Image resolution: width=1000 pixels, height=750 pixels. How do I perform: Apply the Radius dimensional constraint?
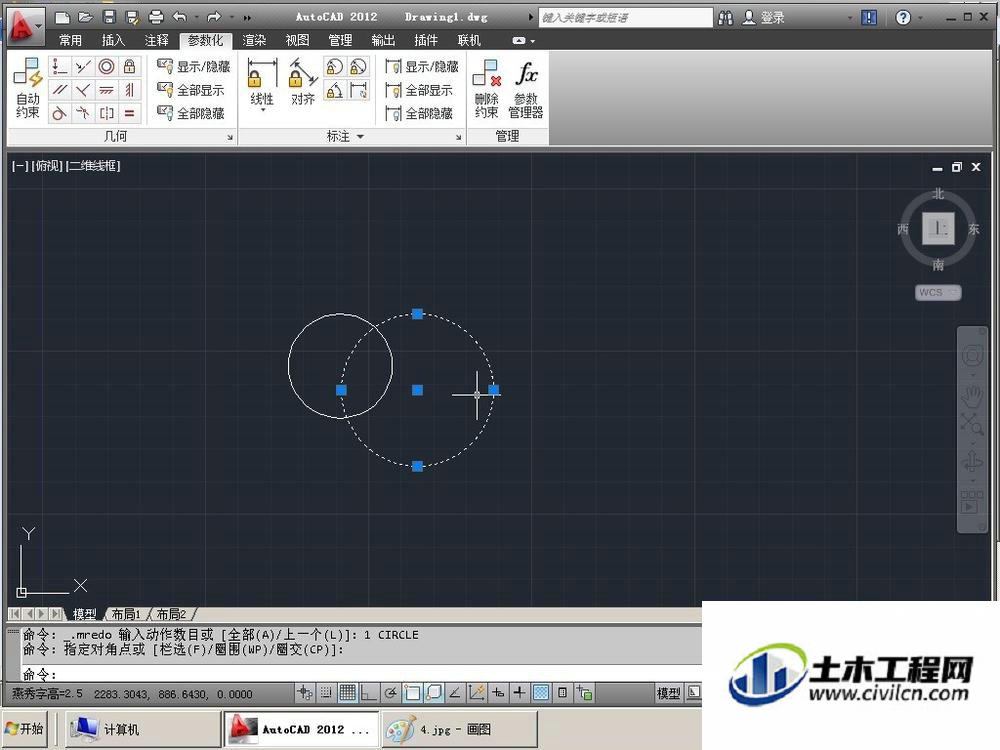click(334, 66)
